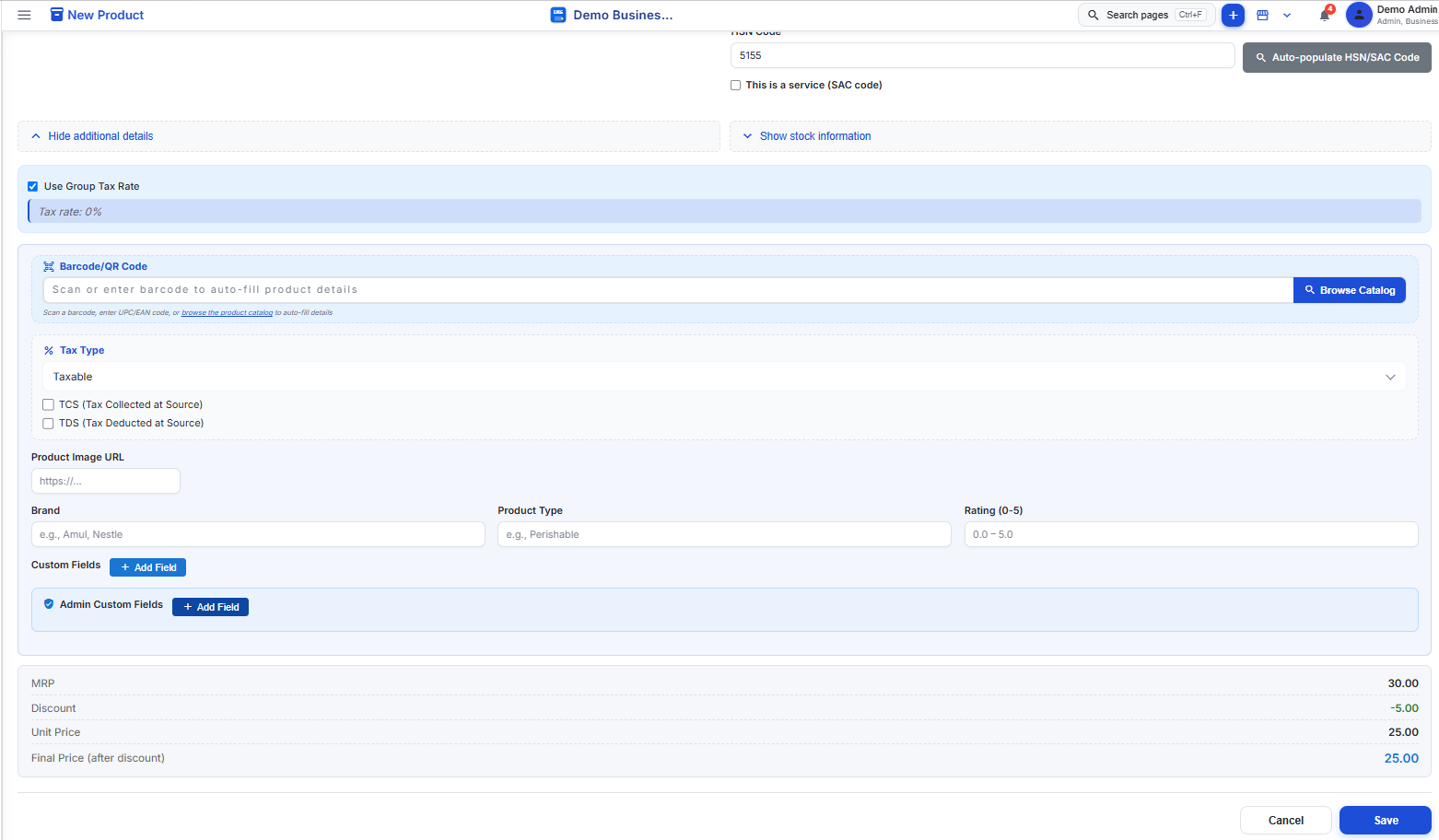1439x840 pixels.
Task: Focus the Product Type input field
Action: [x=724, y=534]
